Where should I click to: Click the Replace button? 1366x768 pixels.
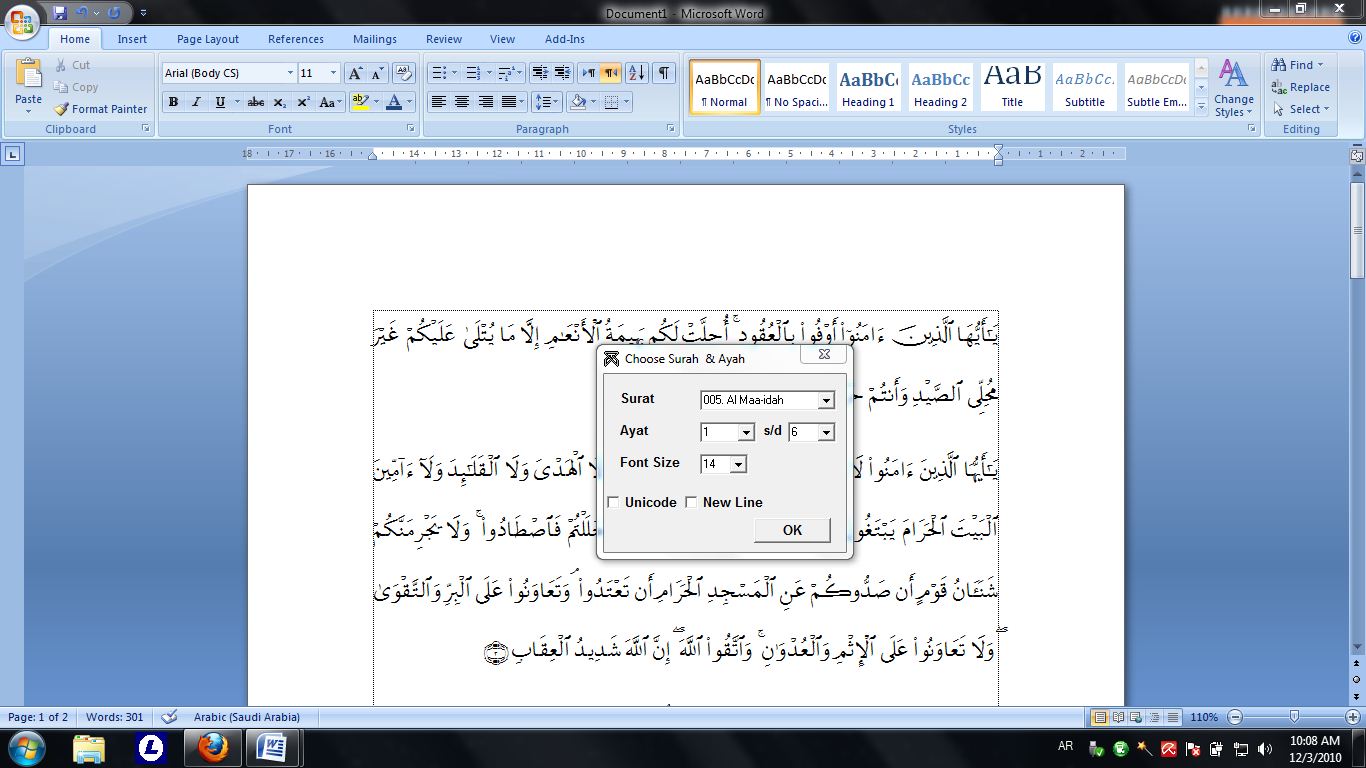coord(1300,87)
